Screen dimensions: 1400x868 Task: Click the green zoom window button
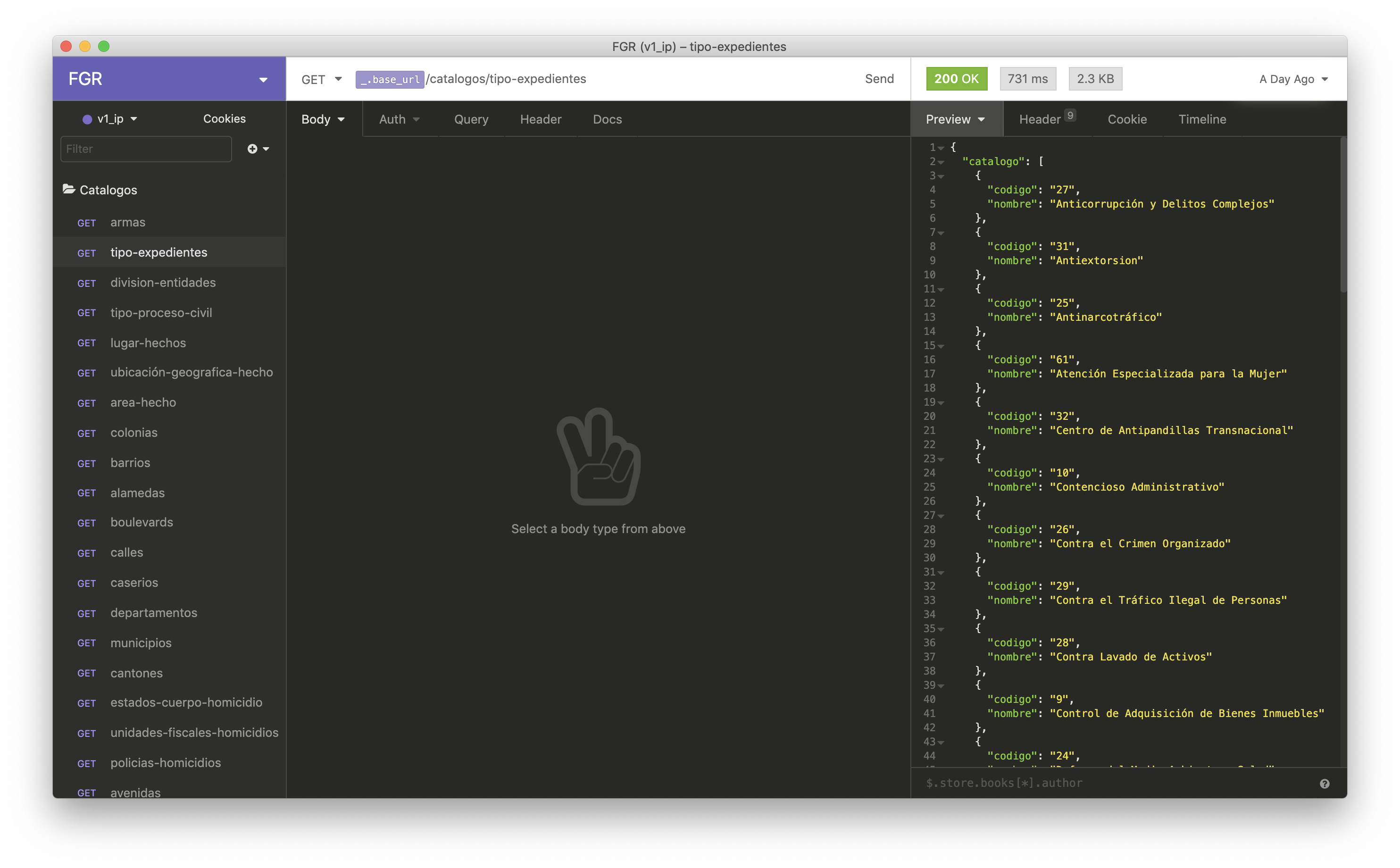coord(104,47)
